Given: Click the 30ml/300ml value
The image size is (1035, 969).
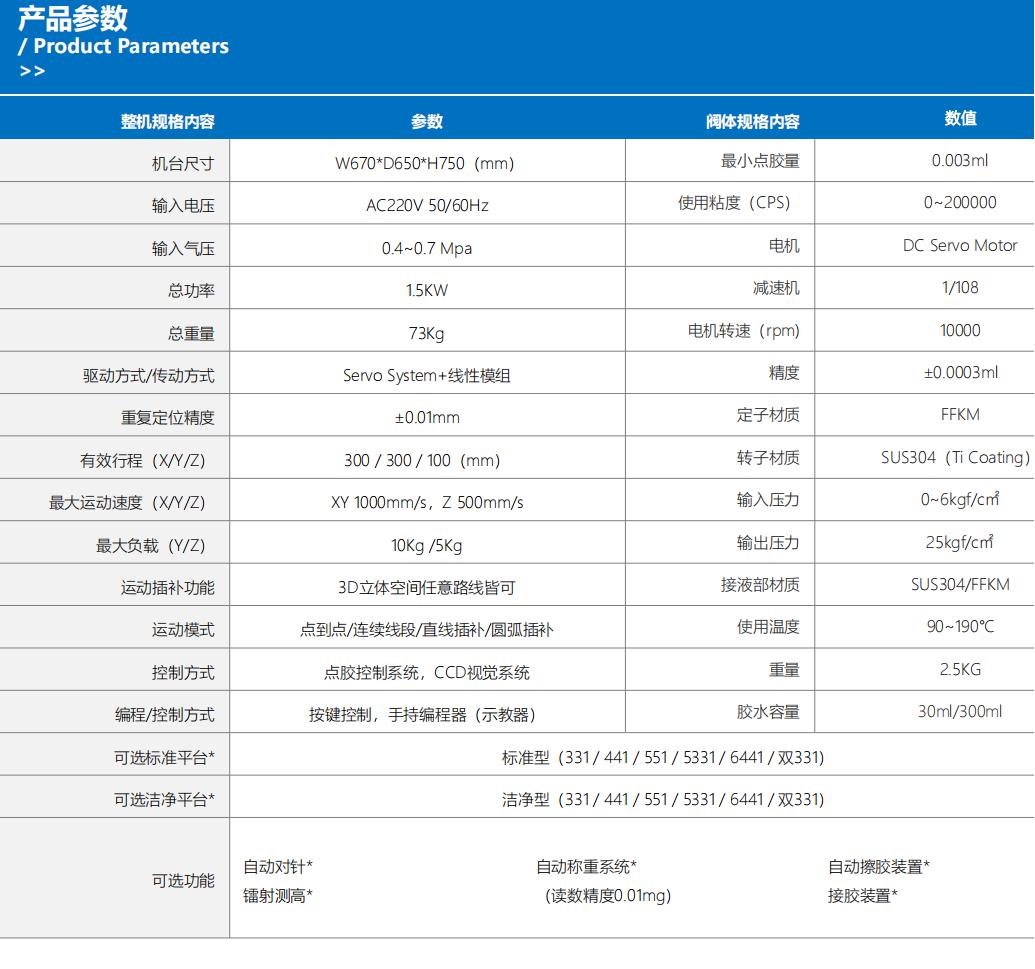Looking at the screenshot, I should [x=960, y=711].
